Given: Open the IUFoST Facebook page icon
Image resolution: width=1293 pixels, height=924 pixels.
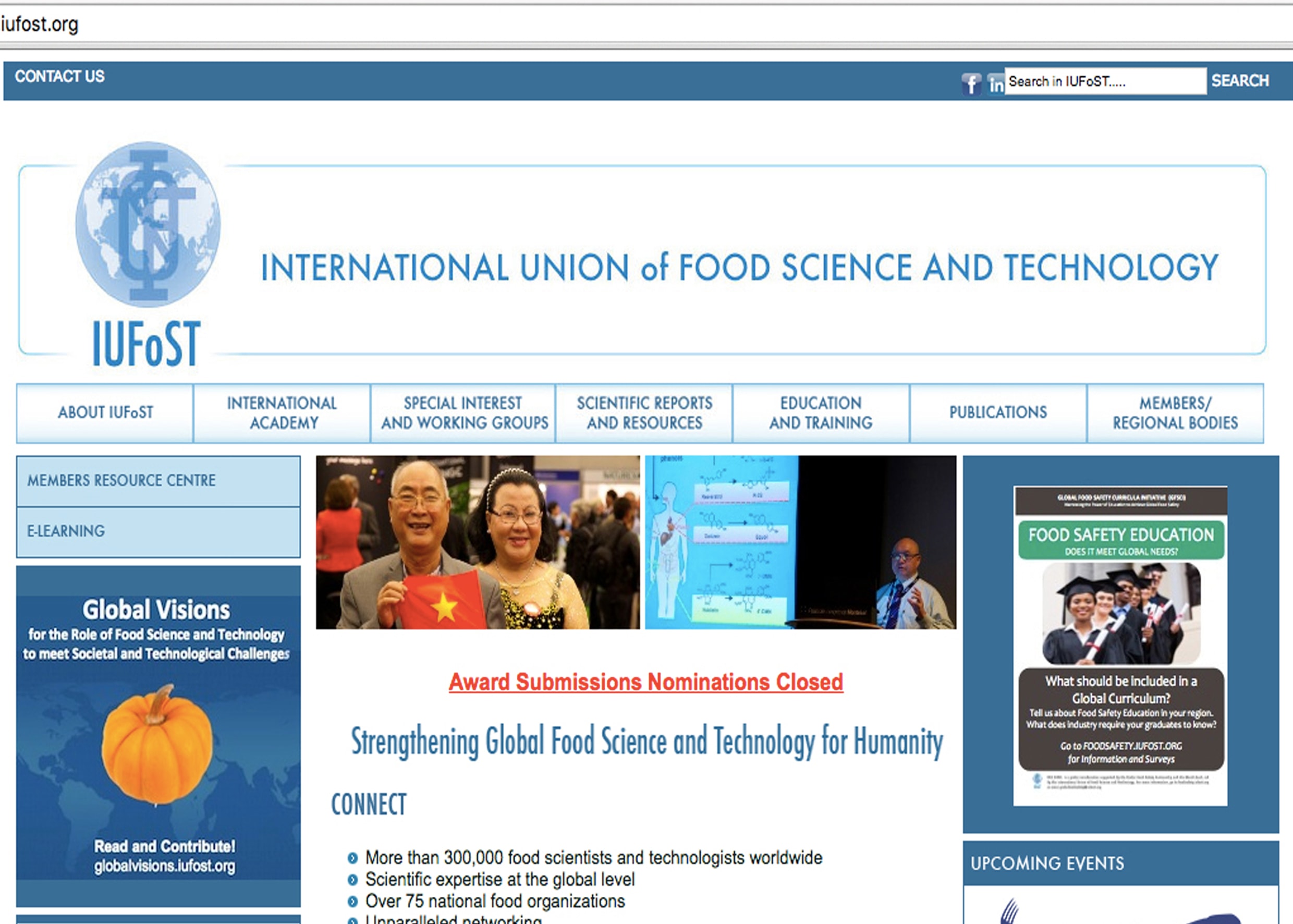Looking at the screenshot, I should click(x=971, y=84).
